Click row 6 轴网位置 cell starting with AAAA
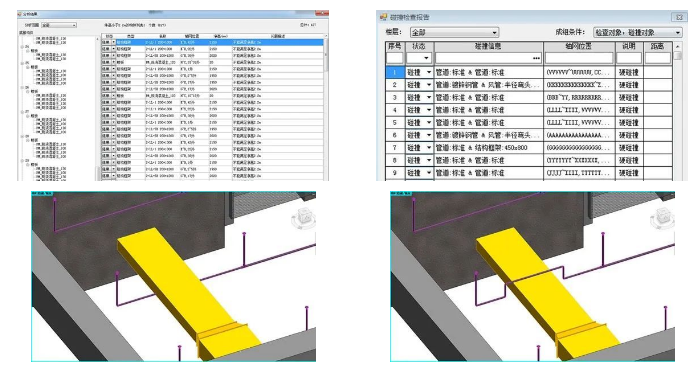The image size is (691, 371). point(579,135)
